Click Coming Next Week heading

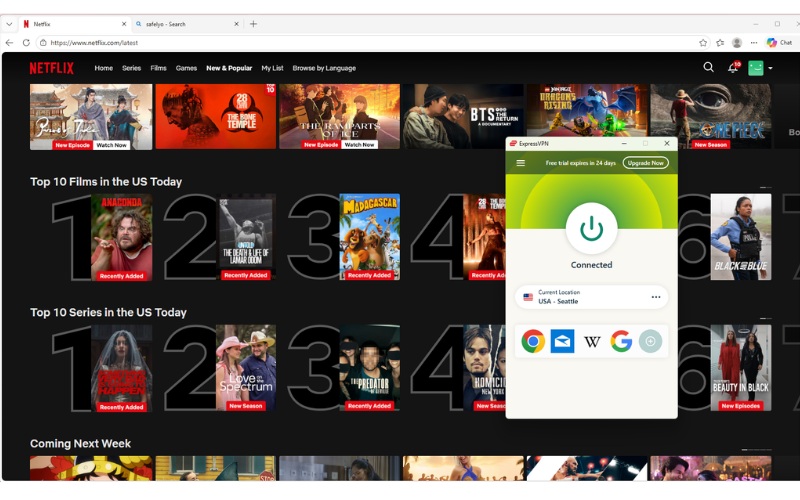click(x=81, y=443)
